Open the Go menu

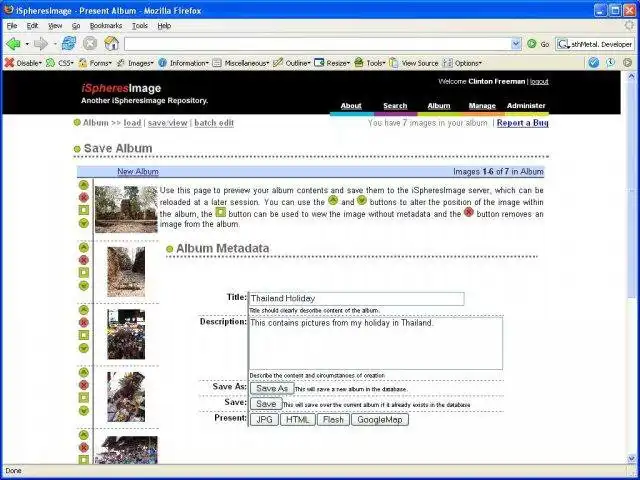click(x=76, y=26)
